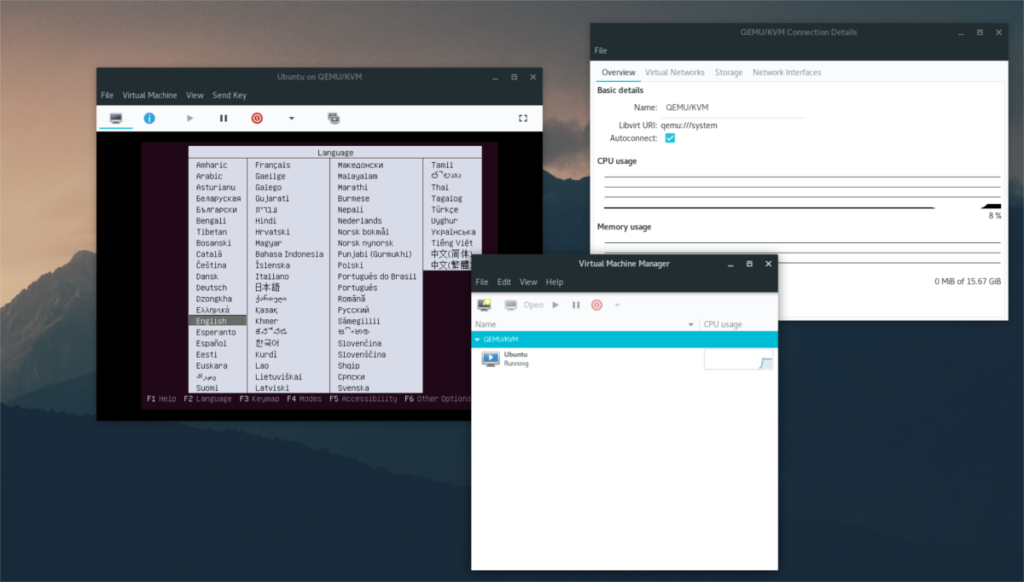Select the console display icon in Ubuntu window
This screenshot has height=582, width=1024.
pos(115,117)
